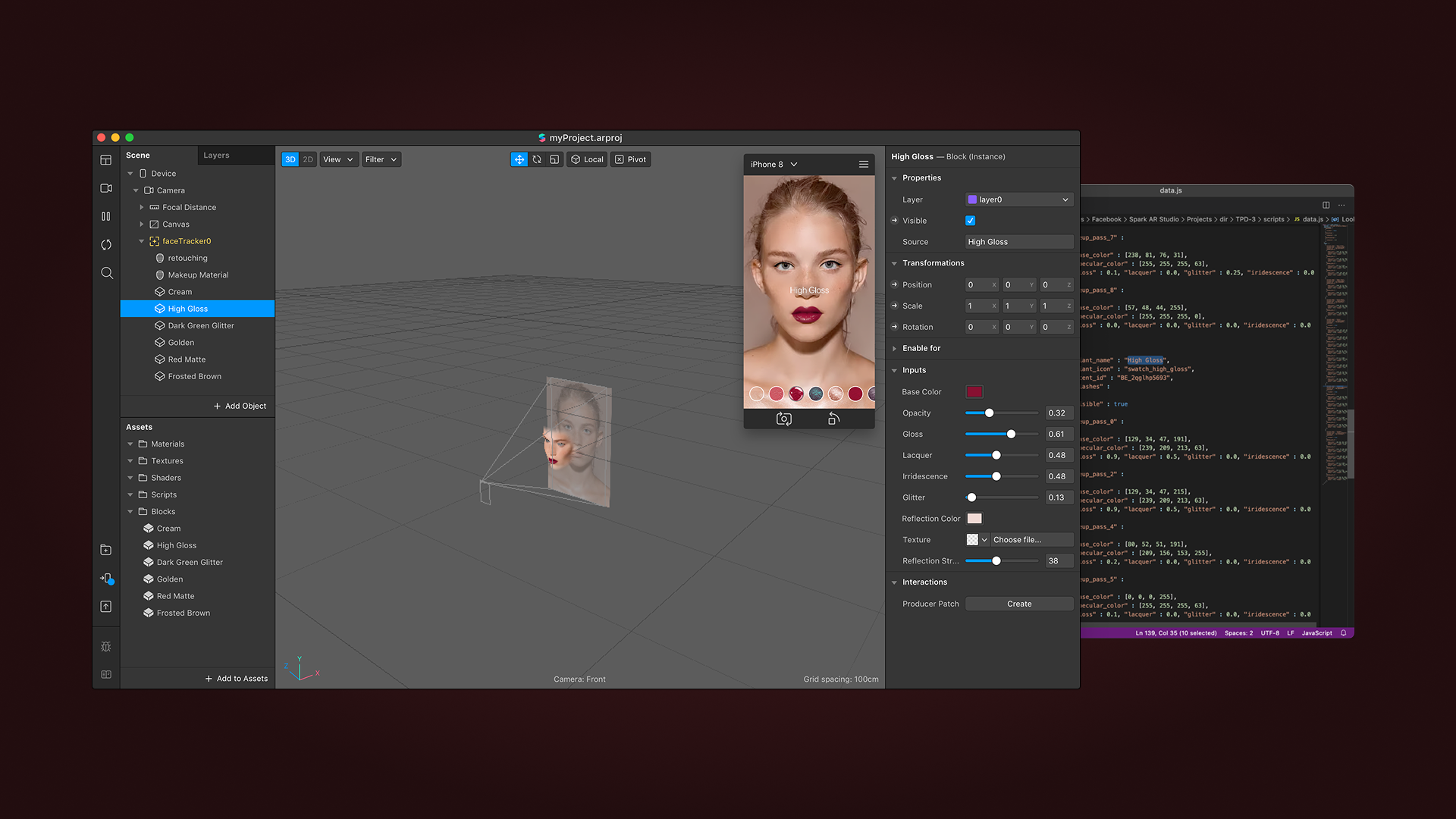
Task: Click the video camera icon in left sidebar
Action: (106, 188)
